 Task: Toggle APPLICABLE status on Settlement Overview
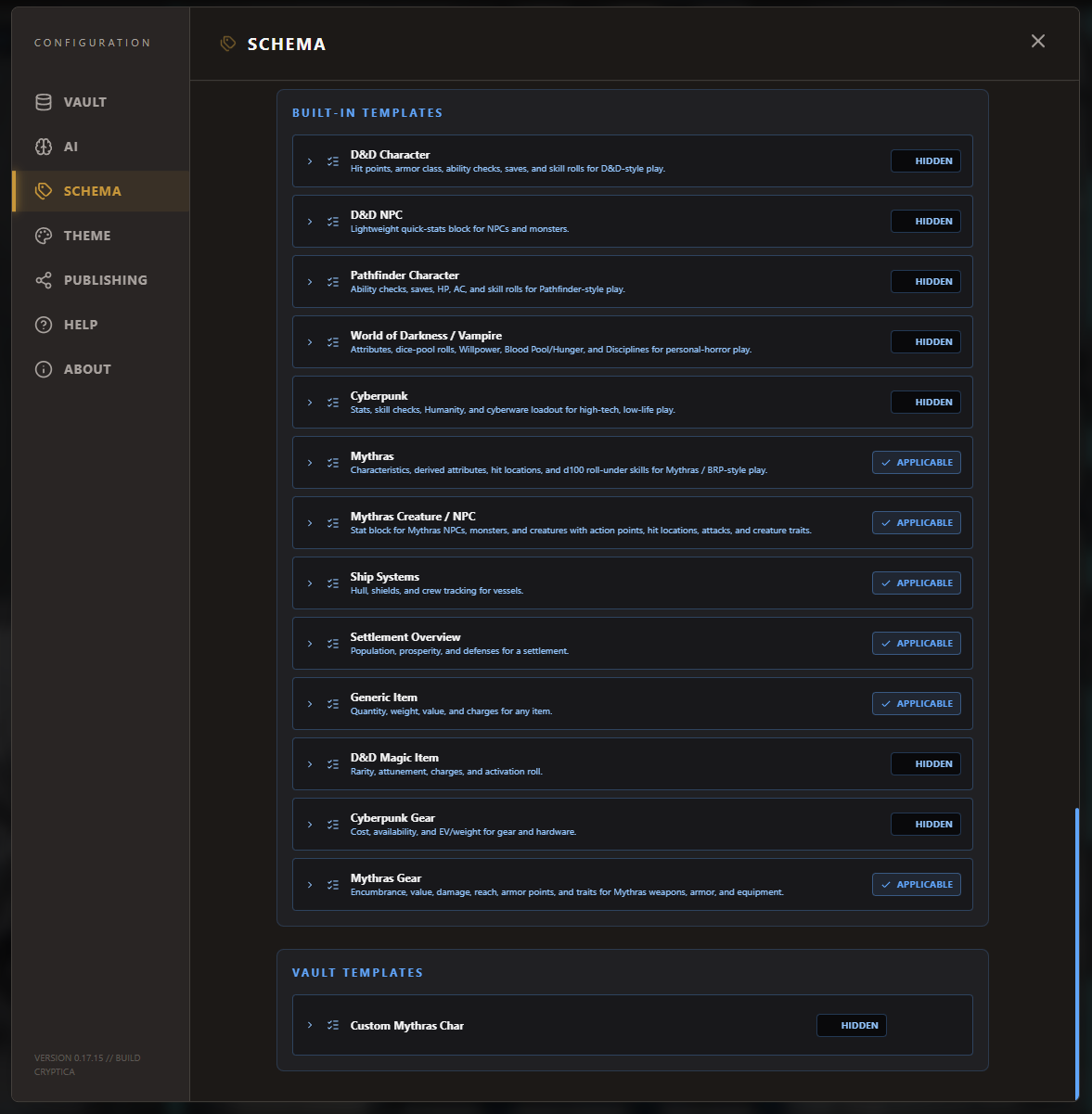coord(917,644)
